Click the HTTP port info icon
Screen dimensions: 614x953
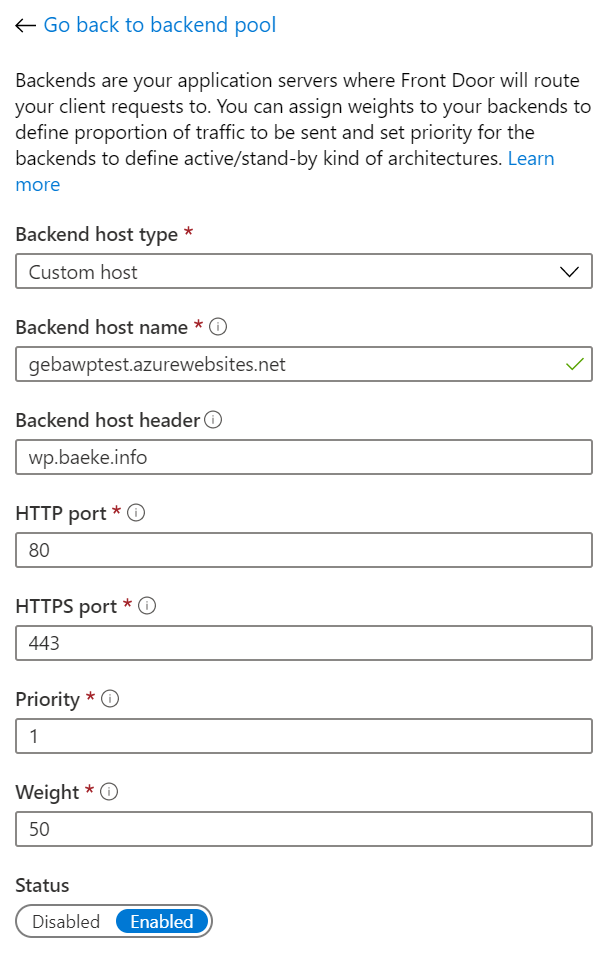tap(137, 513)
